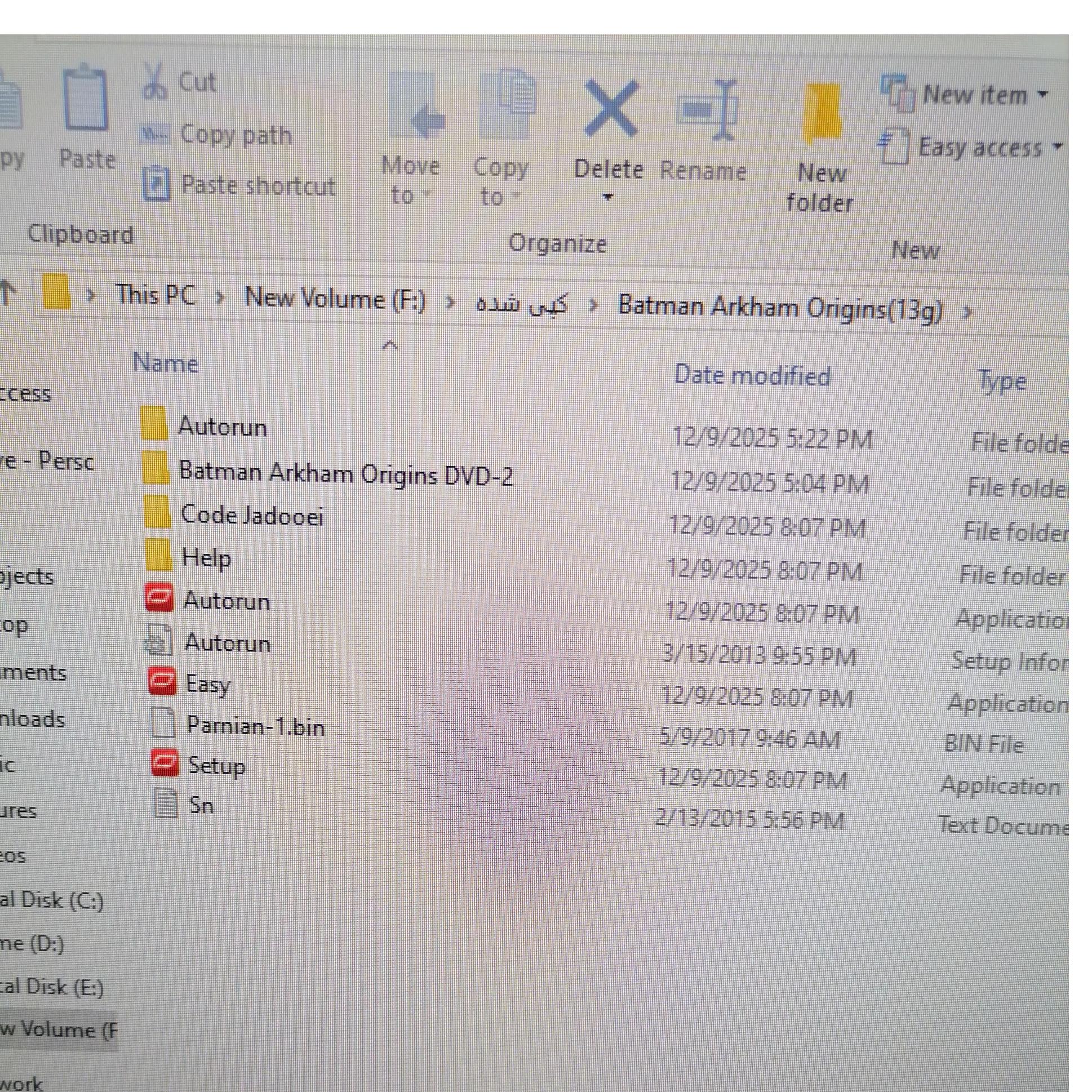This screenshot has height=1092, width=1092.
Task: Open the Move to dropdown
Action: click(x=410, y=181)
